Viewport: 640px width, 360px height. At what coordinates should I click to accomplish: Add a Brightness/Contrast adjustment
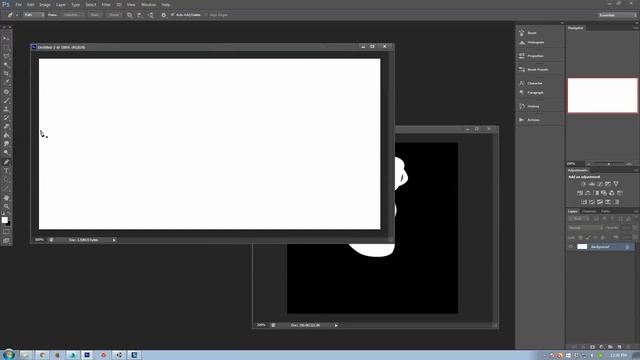tap(584, 184)
